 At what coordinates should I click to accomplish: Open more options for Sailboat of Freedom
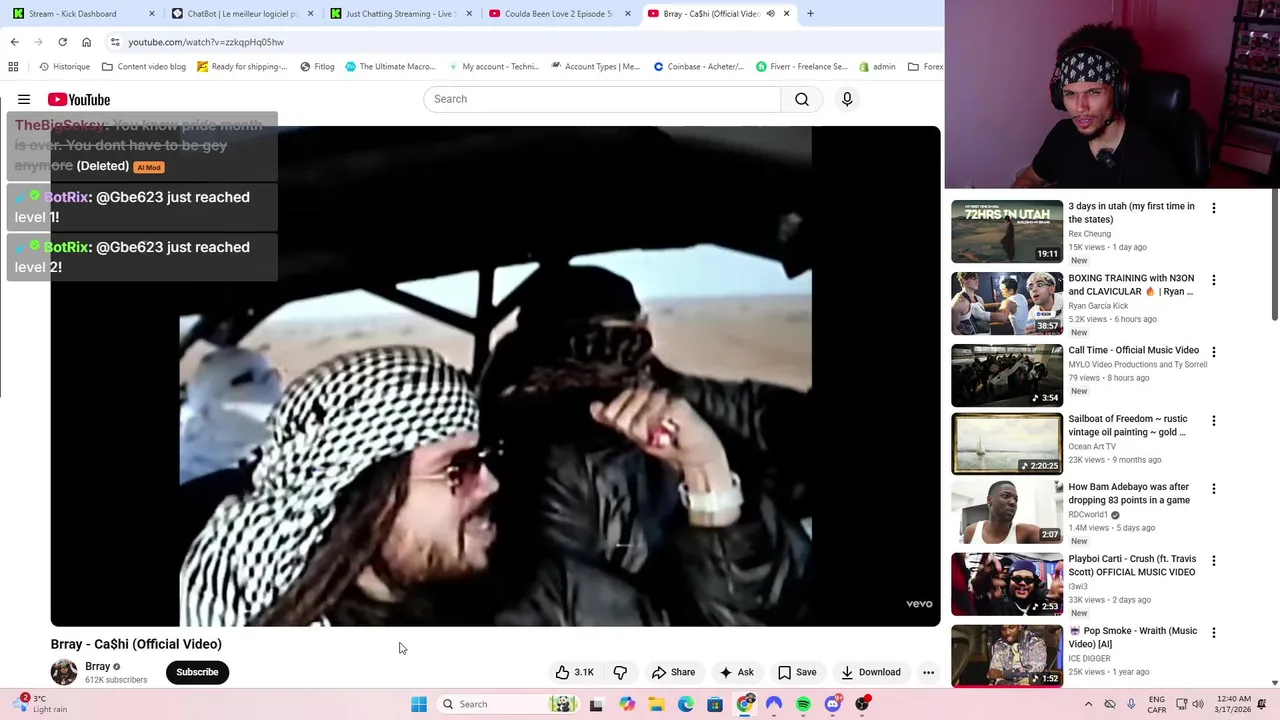click(x=1213, y=421)
